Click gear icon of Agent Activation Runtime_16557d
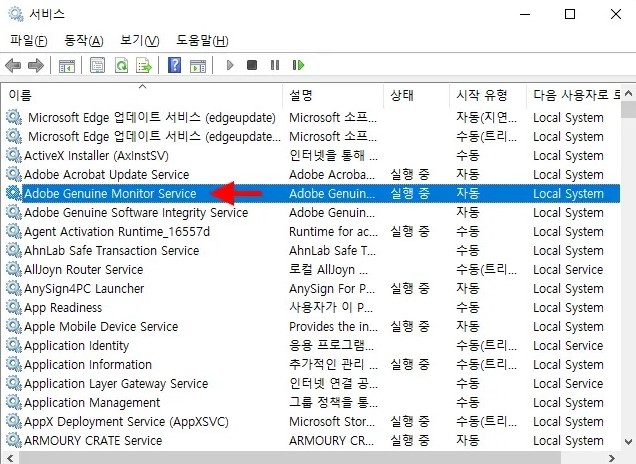This screenshot has width=636, height=464. coord(14,231)
